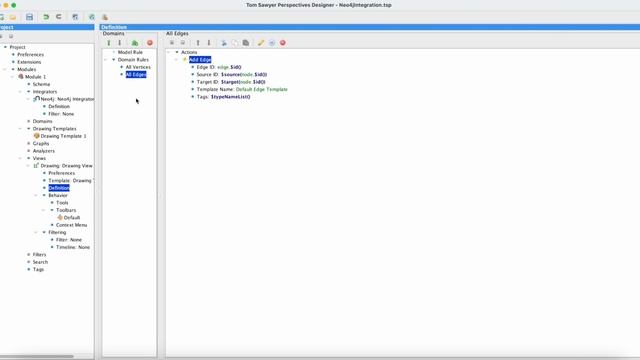Select Timeline: None tree item
This screenshot has height=360, width=640.
(x=73, y=247)
